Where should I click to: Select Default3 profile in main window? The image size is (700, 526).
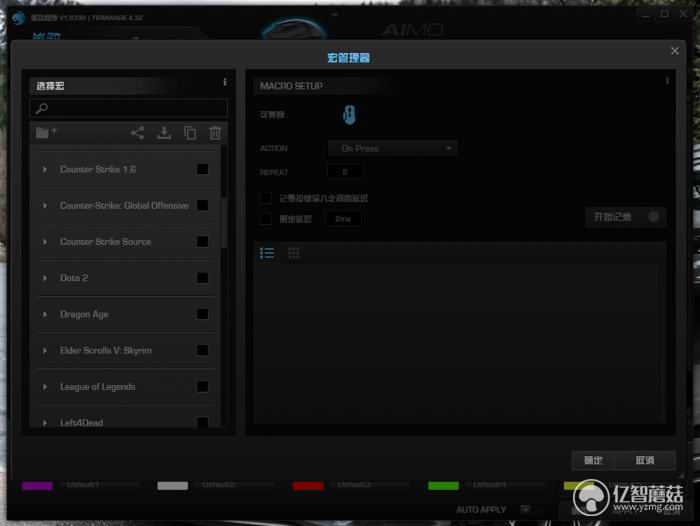pyautogui.click(x=354, y=484)
